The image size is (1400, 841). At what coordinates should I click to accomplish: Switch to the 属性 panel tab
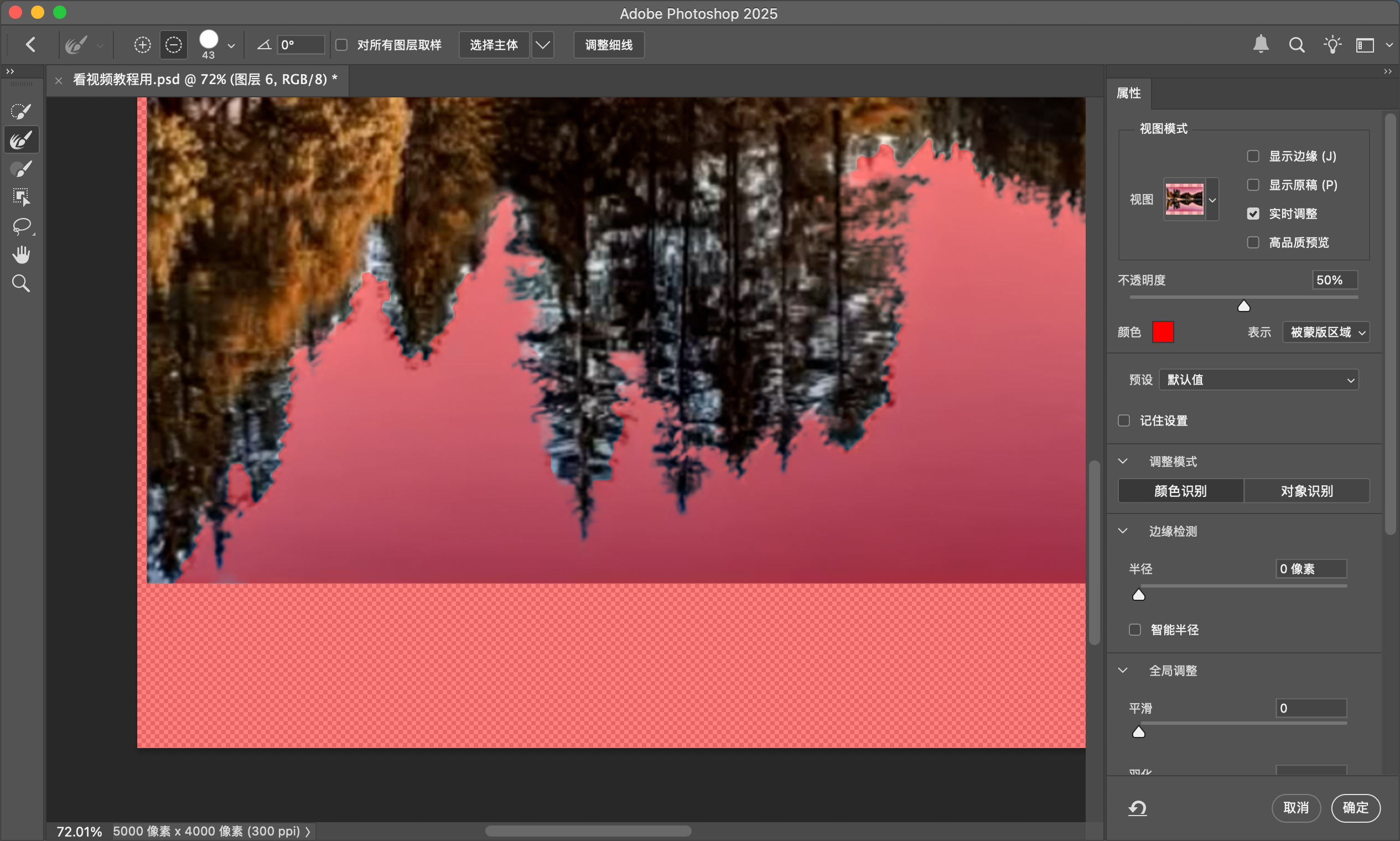1128,94
